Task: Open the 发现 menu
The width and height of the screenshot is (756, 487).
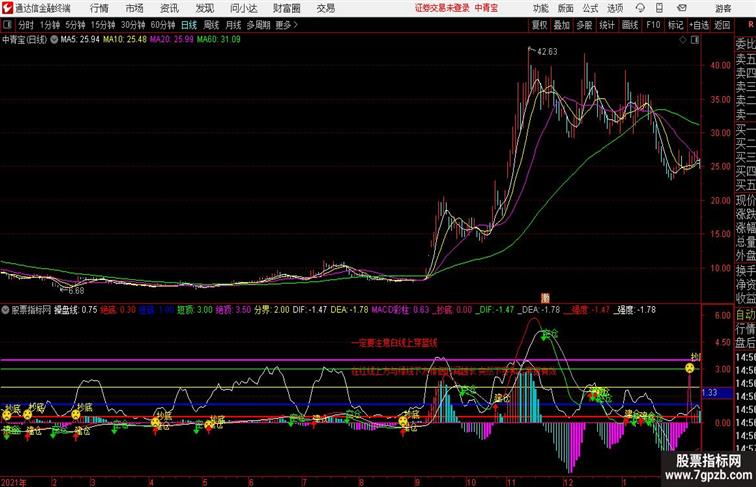Action: click(204, 8)
